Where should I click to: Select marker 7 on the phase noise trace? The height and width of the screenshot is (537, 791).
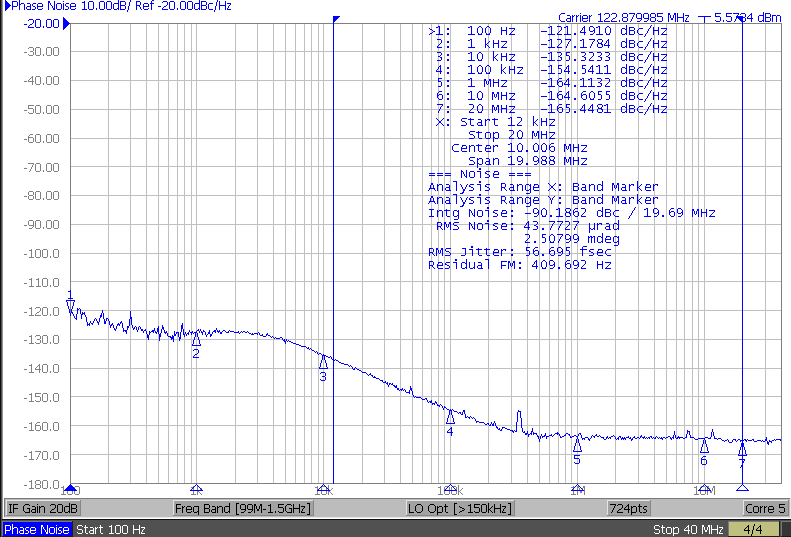(742, 449)
